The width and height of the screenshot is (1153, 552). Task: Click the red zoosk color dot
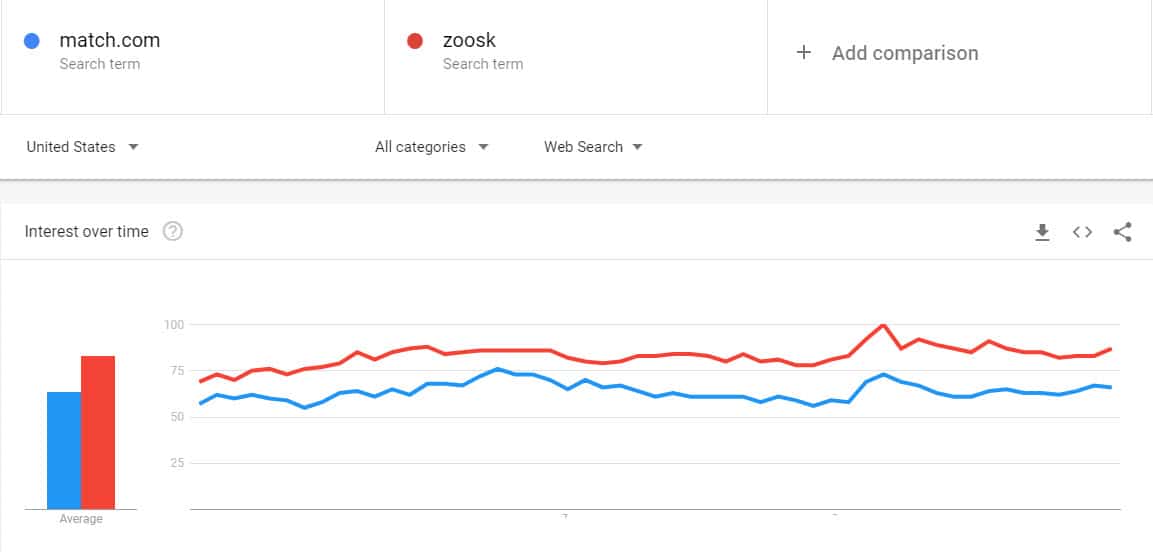pos(415,41)
